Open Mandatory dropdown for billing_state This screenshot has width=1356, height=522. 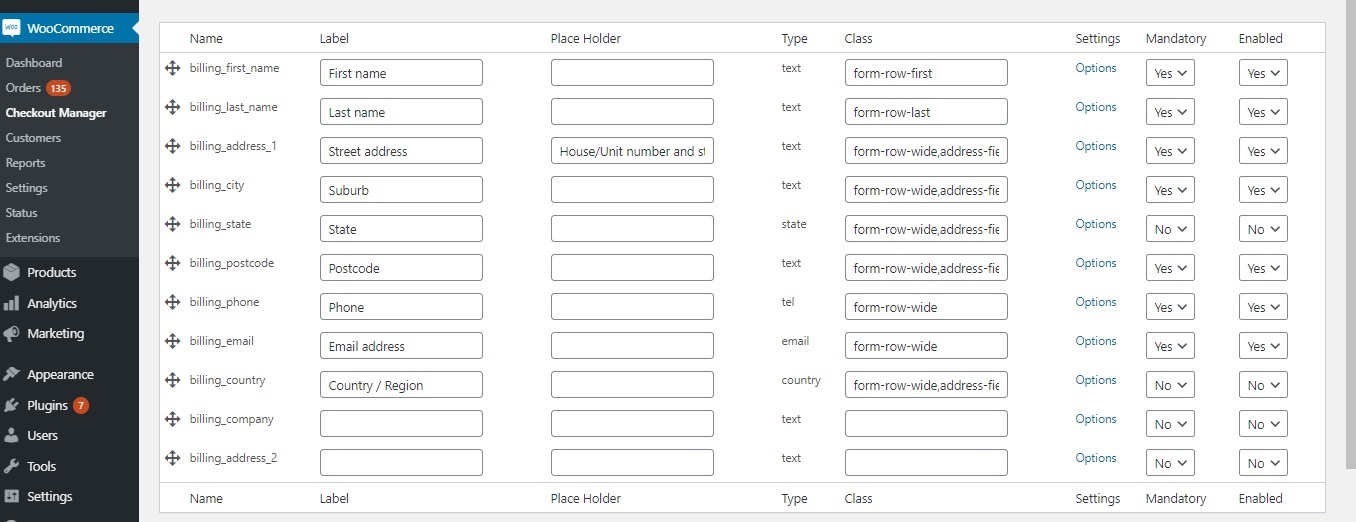coord(1170,229)
